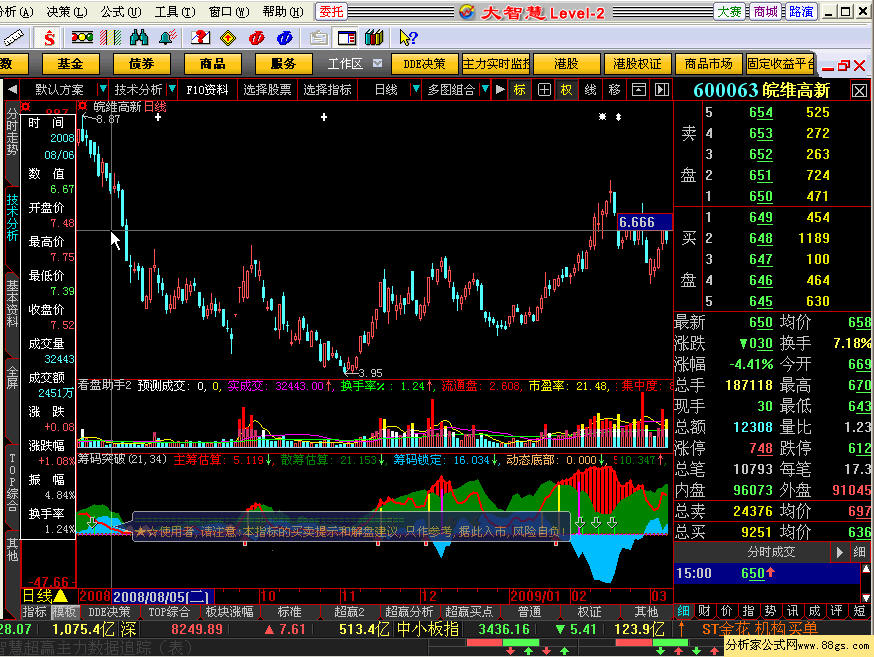This screenshot has width=874, height=657.
Task: Open the 公式(U) menu
Action: 121,11
